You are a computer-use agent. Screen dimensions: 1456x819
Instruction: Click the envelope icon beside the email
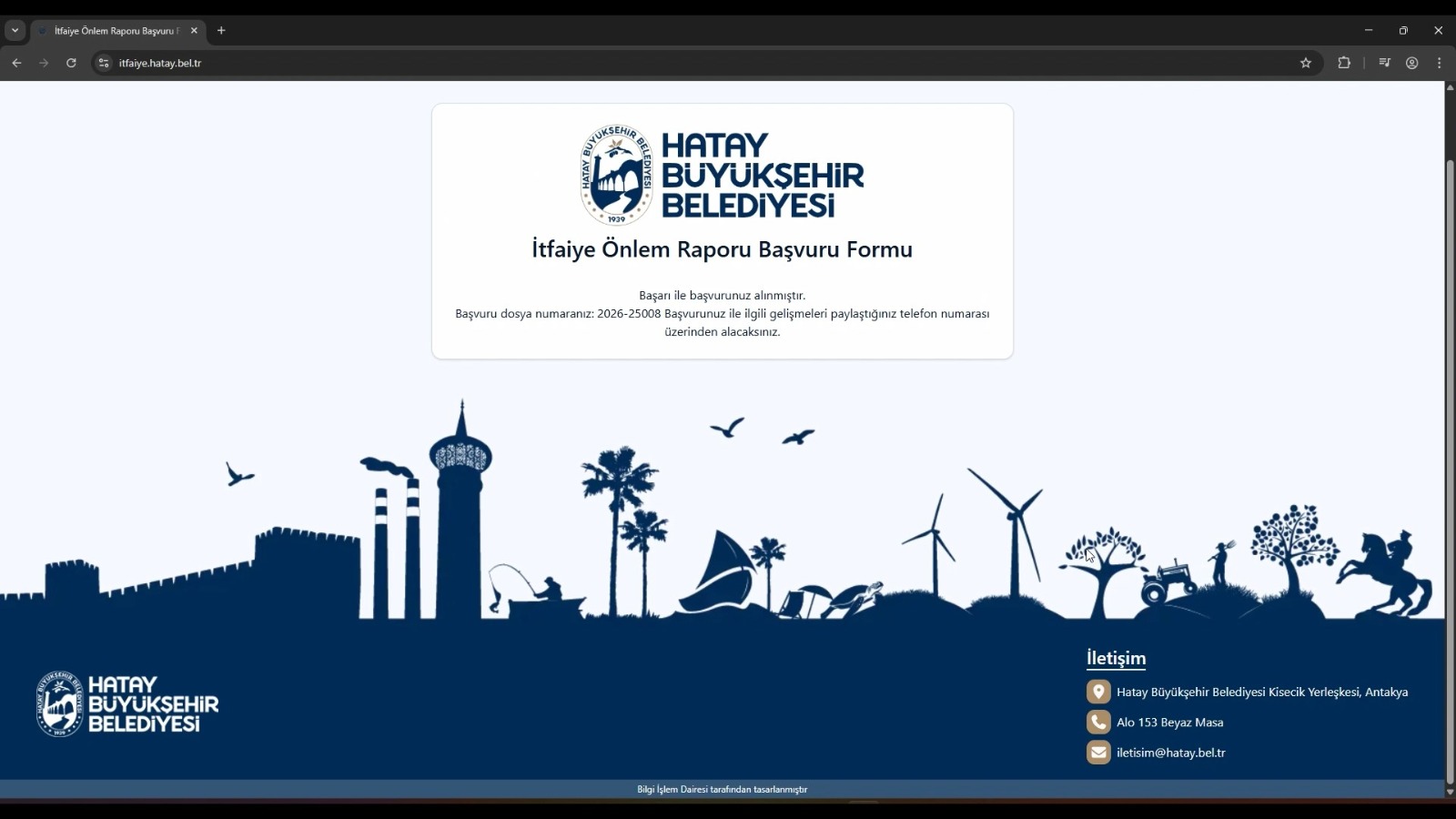(1098, 753)
